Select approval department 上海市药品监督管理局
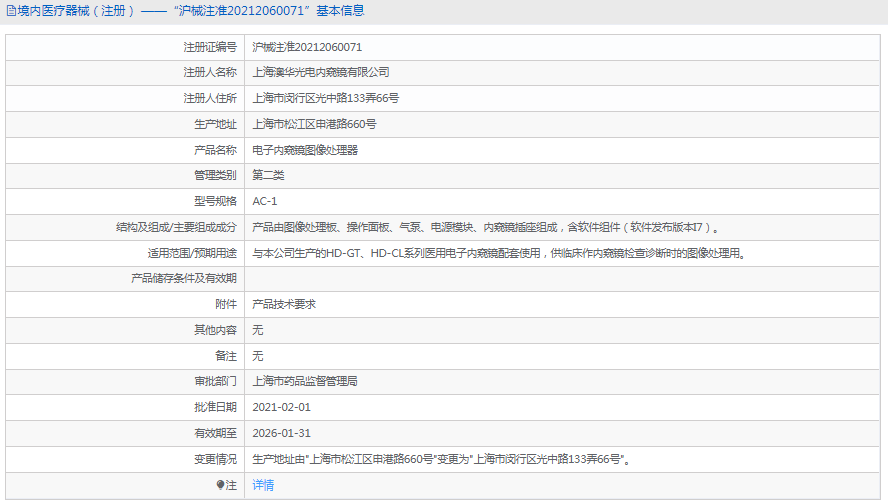 (x=305, y=381)
